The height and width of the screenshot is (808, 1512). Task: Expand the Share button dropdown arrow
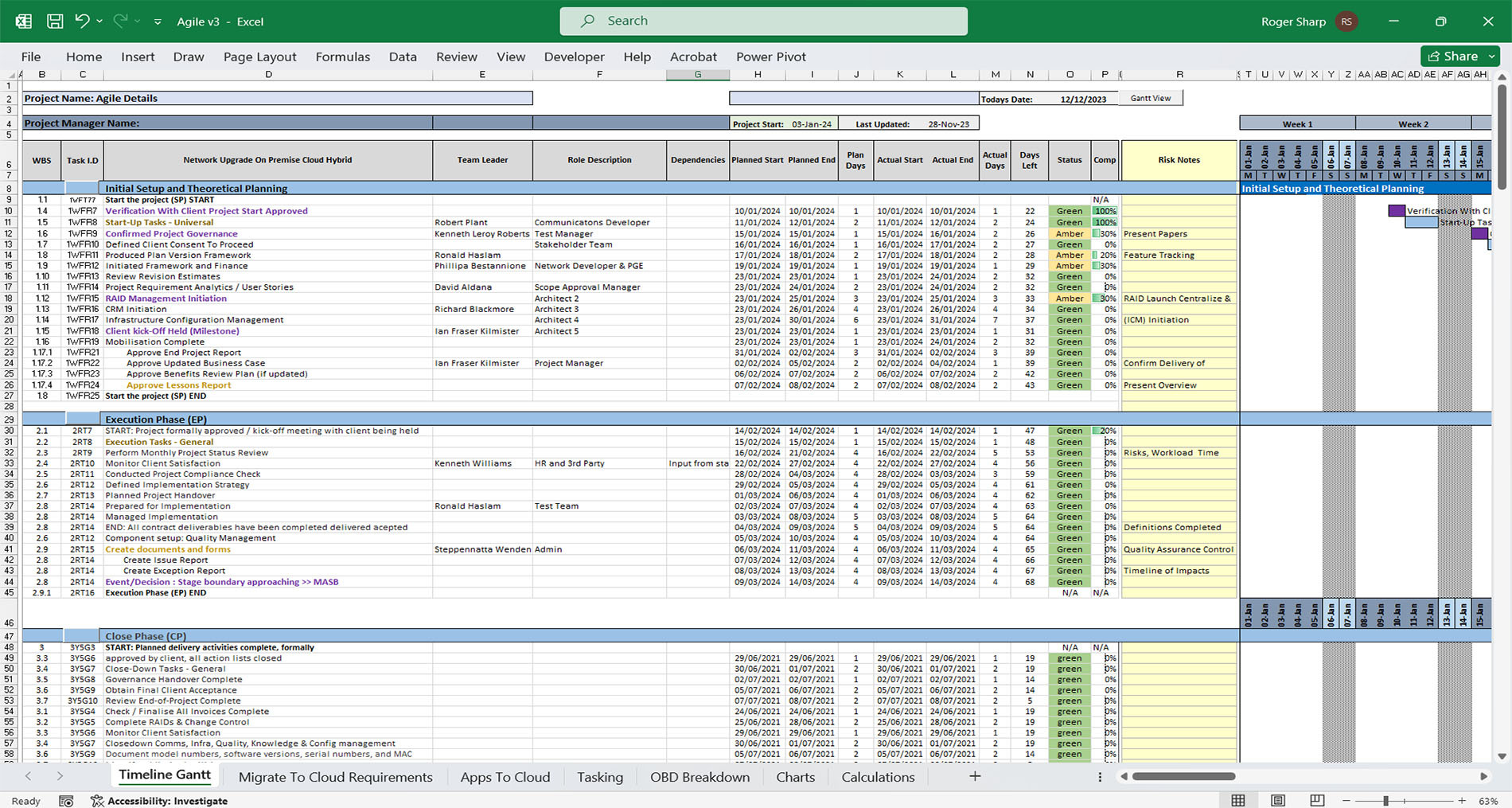click(x=1491, y=56)
